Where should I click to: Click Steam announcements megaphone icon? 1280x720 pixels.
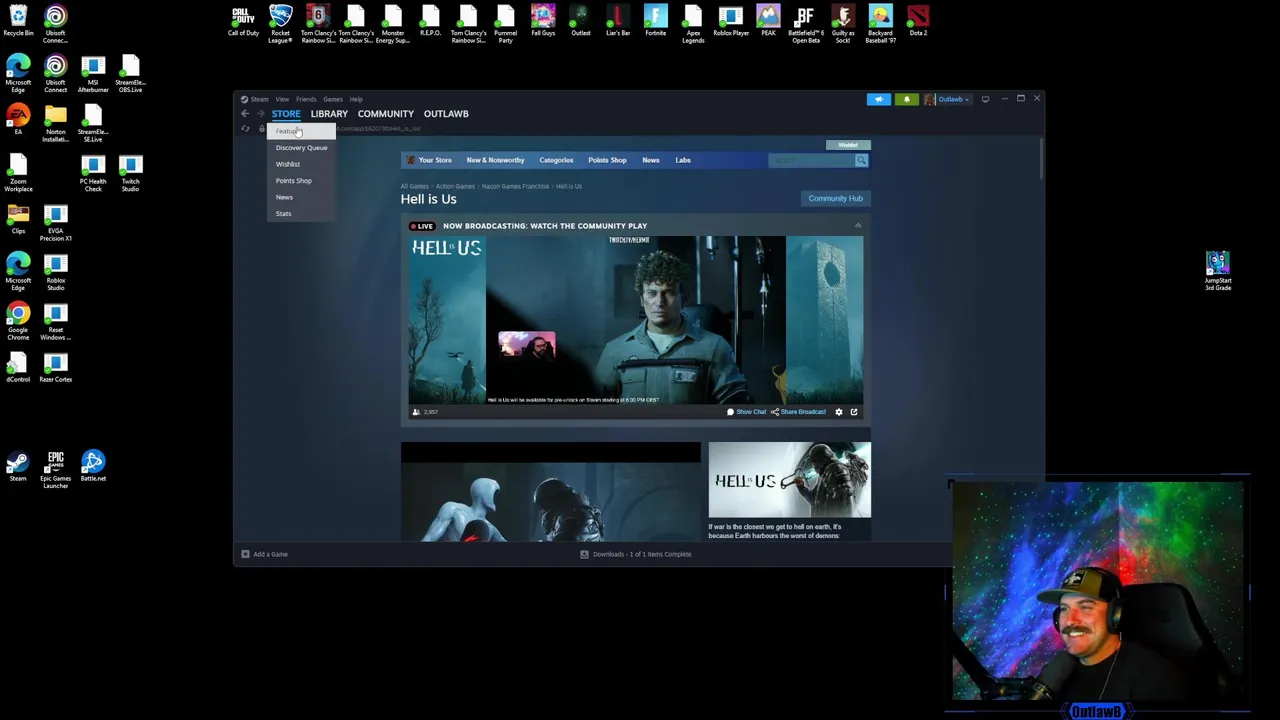coord(878,99)
